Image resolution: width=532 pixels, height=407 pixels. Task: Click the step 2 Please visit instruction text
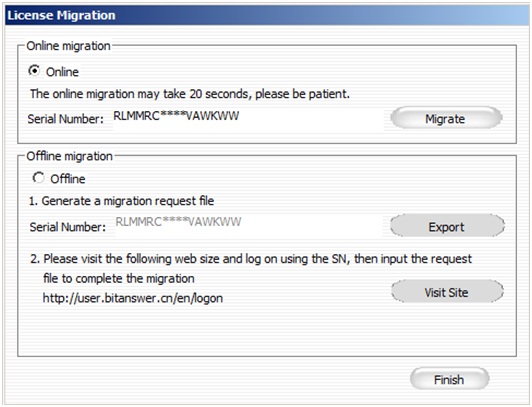point(251,259)
